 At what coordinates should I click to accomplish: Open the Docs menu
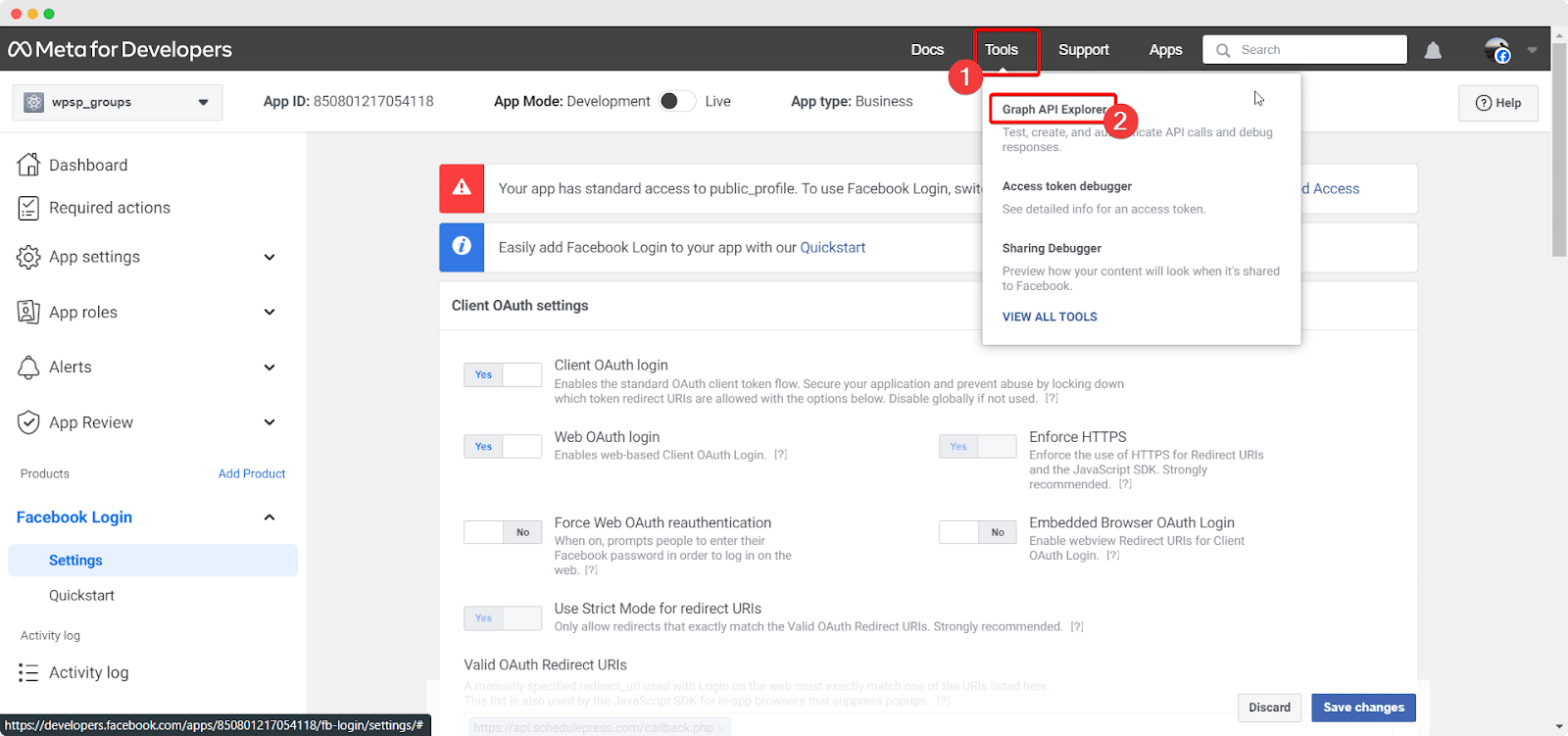(927, 50)
